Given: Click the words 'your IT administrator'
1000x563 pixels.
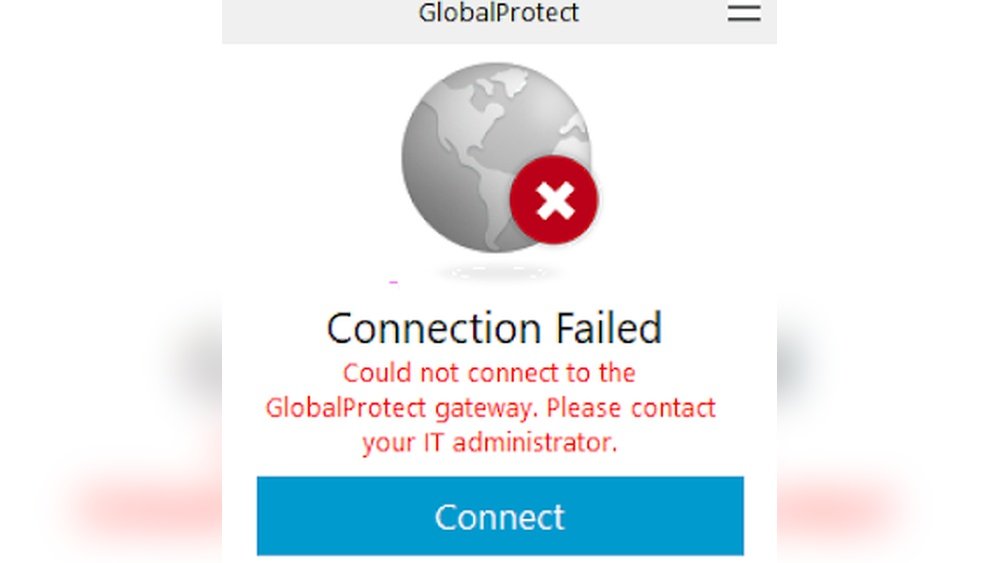Looking at the screenshot, I should click(x=488, y=442).
